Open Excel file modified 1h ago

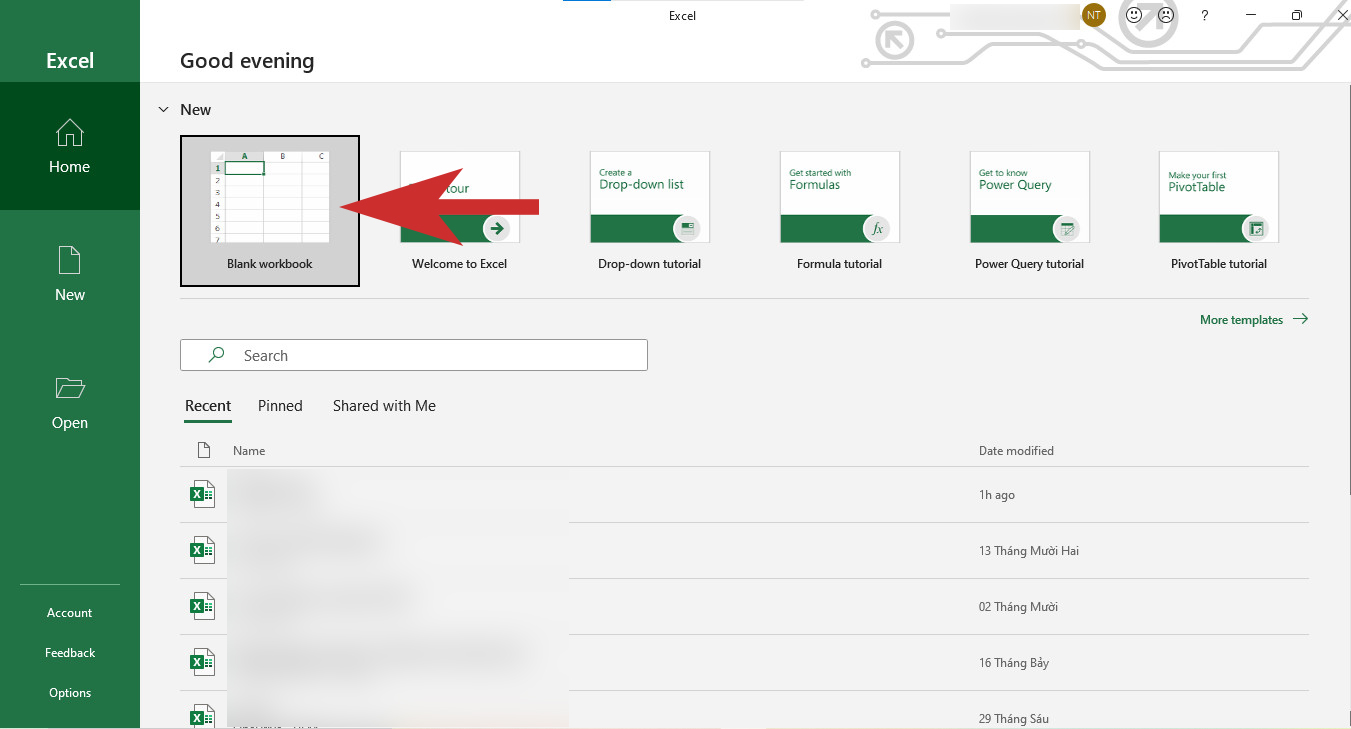pyautogui.click(x=744, y=495)
